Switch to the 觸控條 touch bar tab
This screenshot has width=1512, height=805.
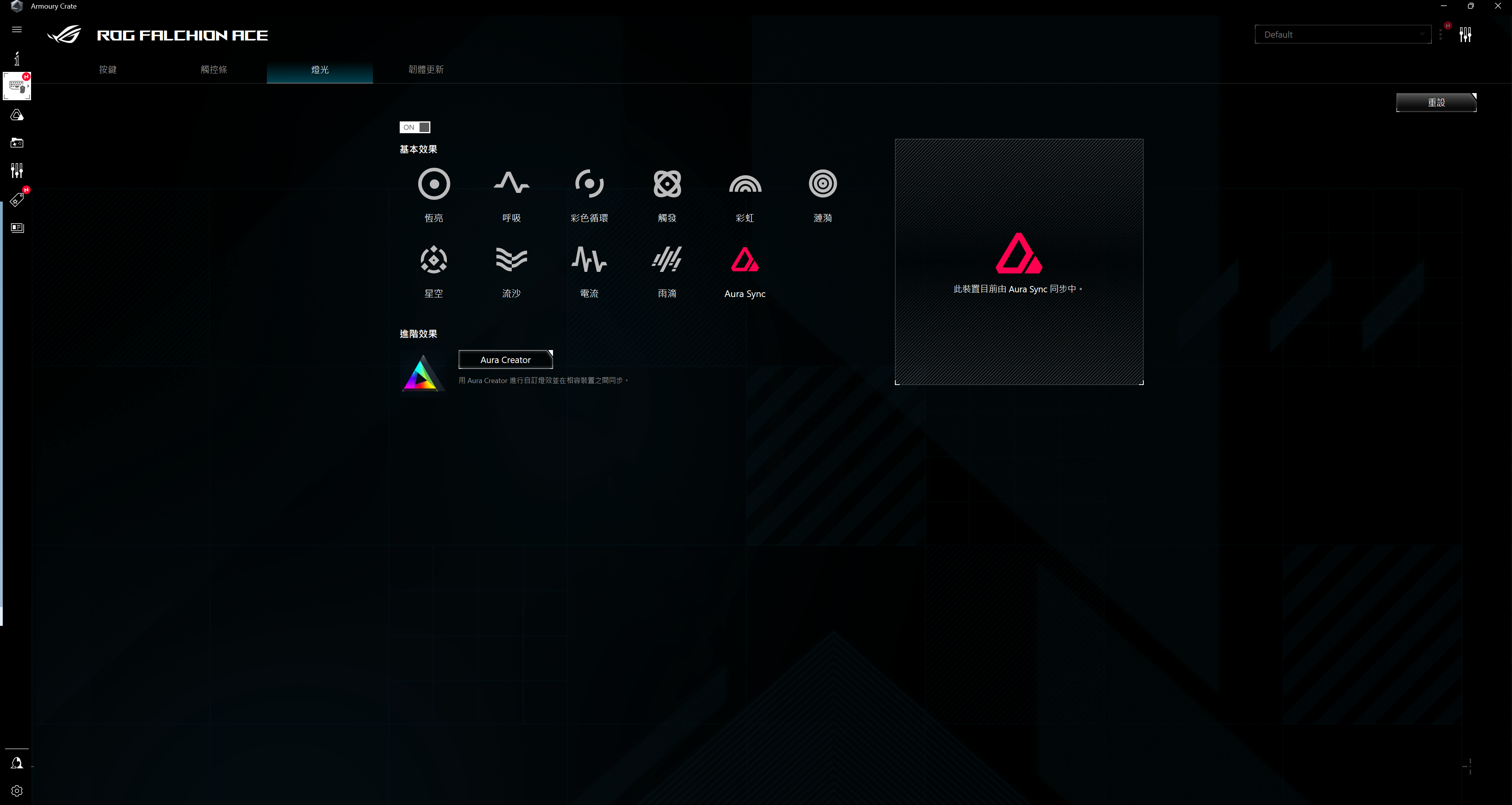coord(214,70)
